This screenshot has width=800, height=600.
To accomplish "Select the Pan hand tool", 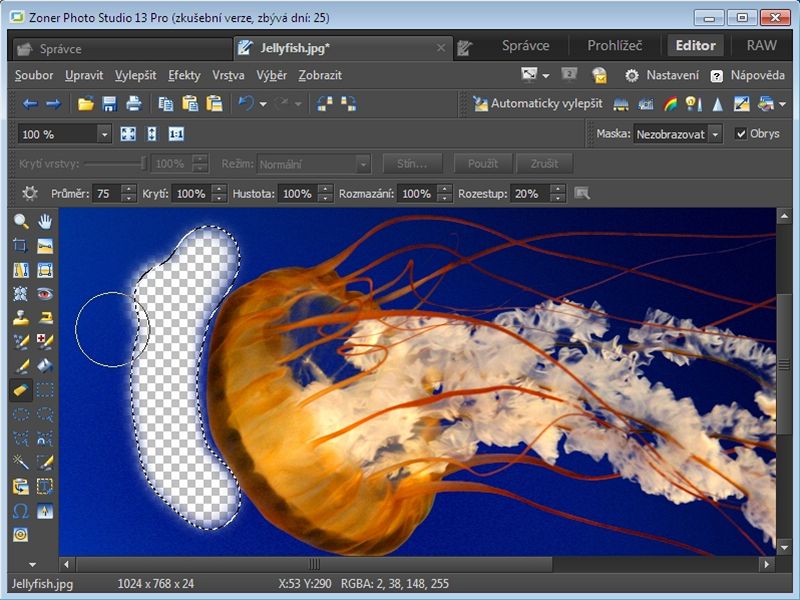I will [45, 222].
